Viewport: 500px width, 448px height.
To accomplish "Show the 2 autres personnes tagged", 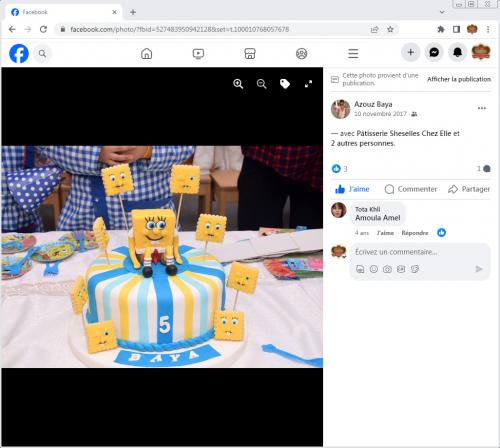I will click(x=363, y=143).
